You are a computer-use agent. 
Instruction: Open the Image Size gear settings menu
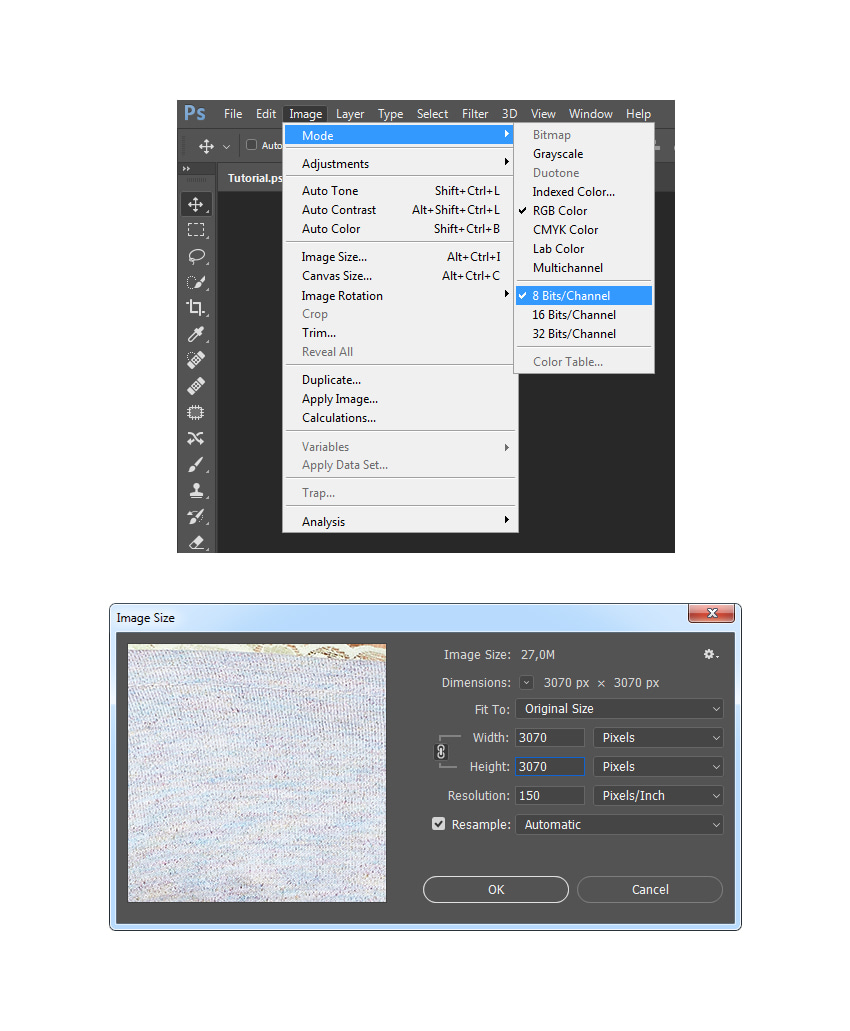(710, 654)
